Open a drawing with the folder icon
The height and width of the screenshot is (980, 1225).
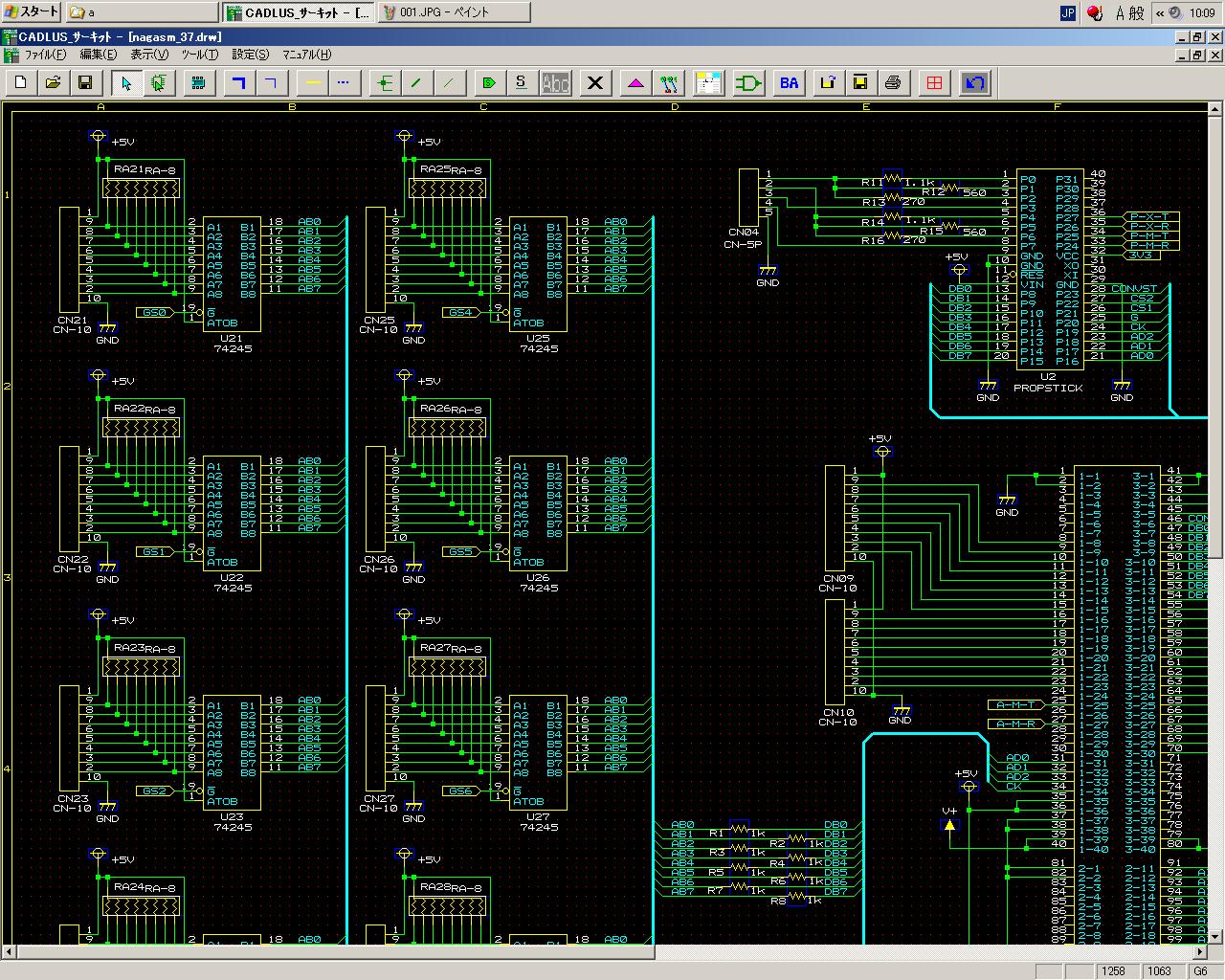[53, 83]
